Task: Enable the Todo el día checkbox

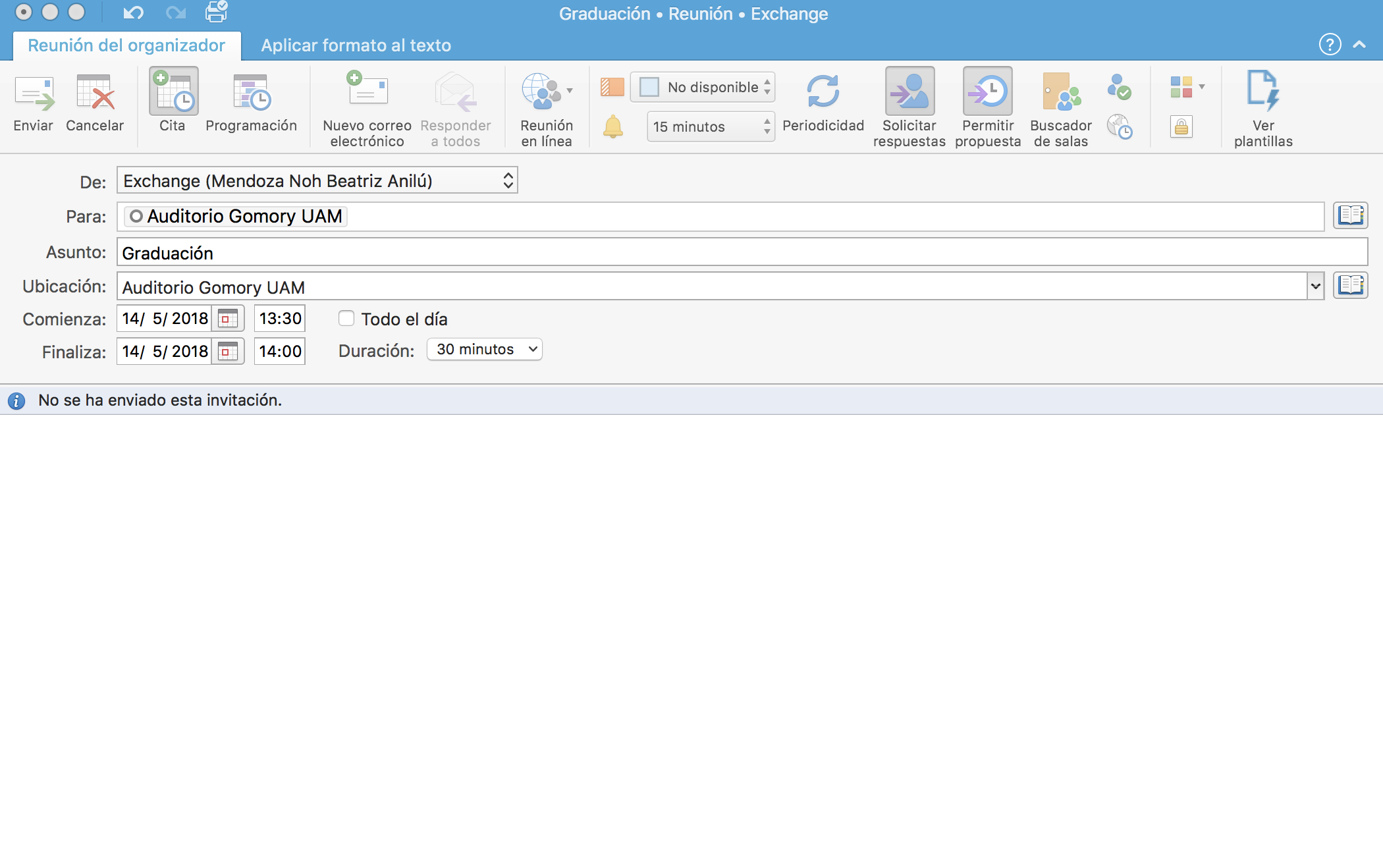Action: coord(346,319)
